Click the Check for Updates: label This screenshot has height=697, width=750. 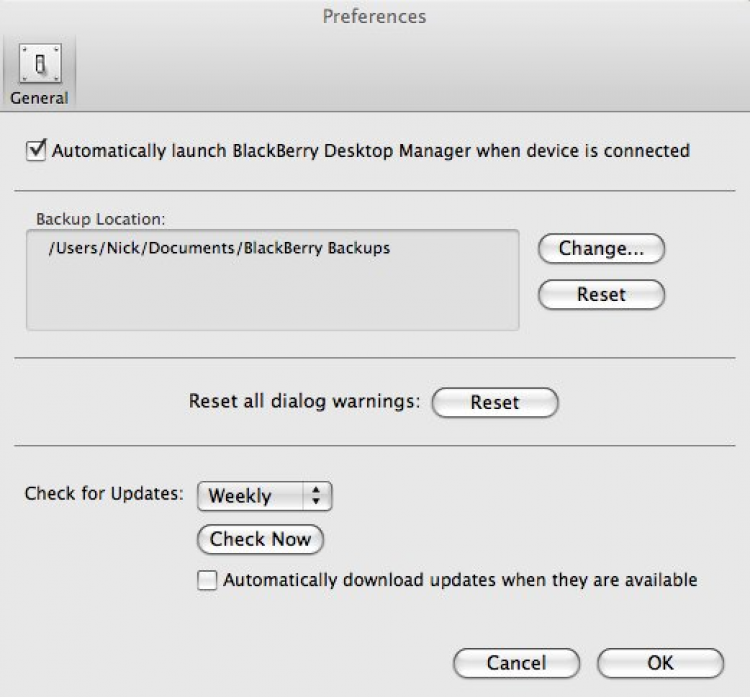click(x=104, y=493)
